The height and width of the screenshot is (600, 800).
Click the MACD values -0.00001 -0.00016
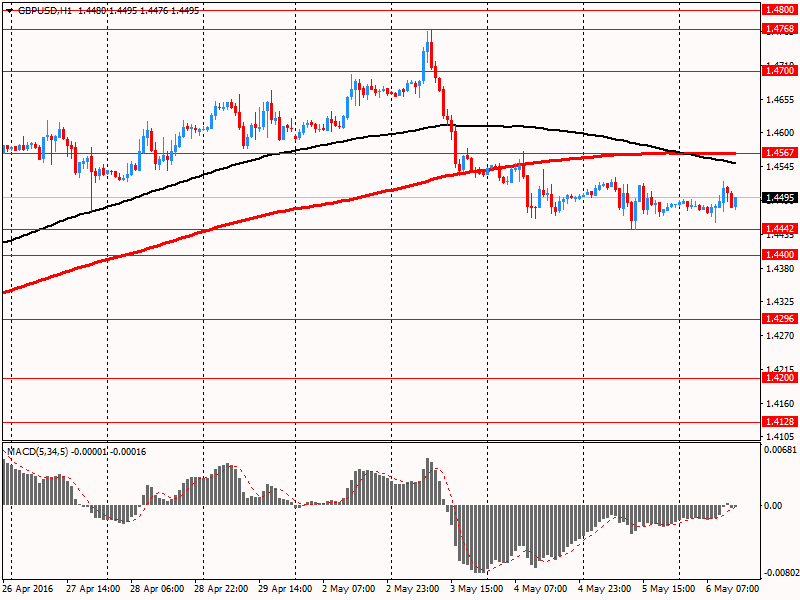click(x=109, y=452)
